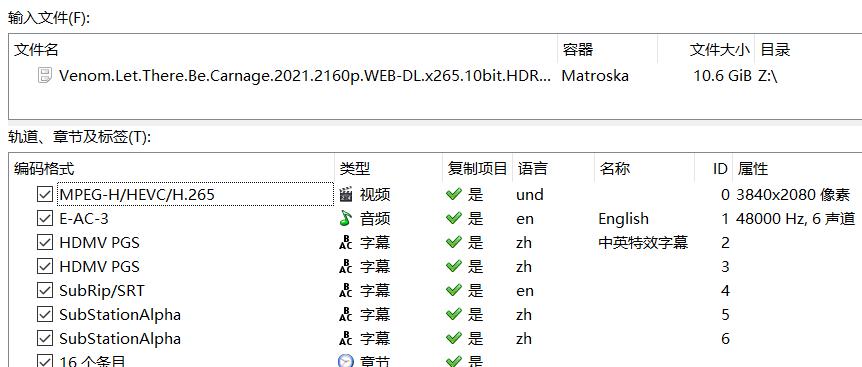
Task: Click the und language cell
Action: 529,194
